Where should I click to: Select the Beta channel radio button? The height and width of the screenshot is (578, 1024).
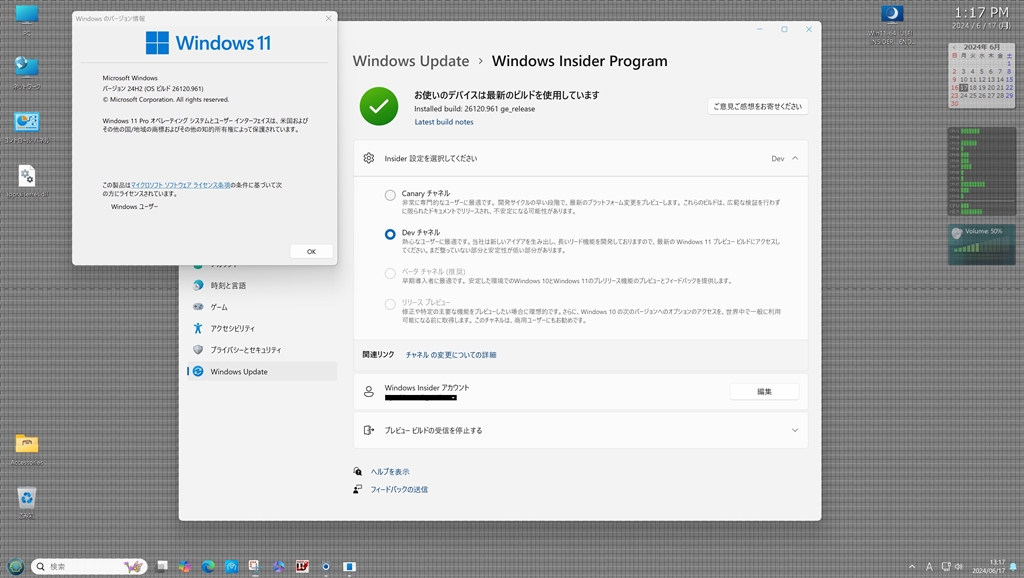coord(390,273)
